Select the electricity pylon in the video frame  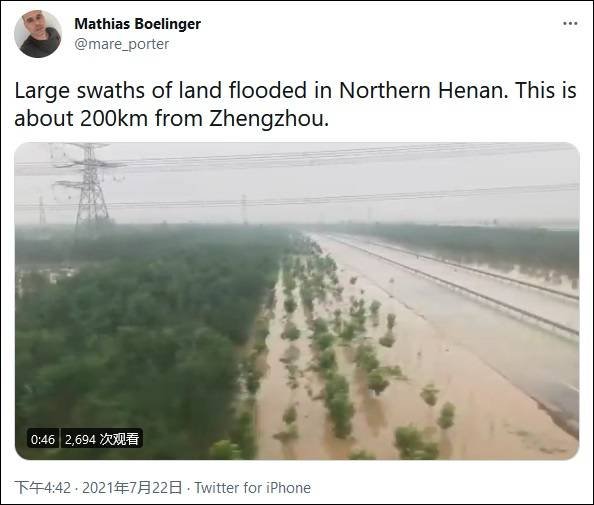[91, 186]
